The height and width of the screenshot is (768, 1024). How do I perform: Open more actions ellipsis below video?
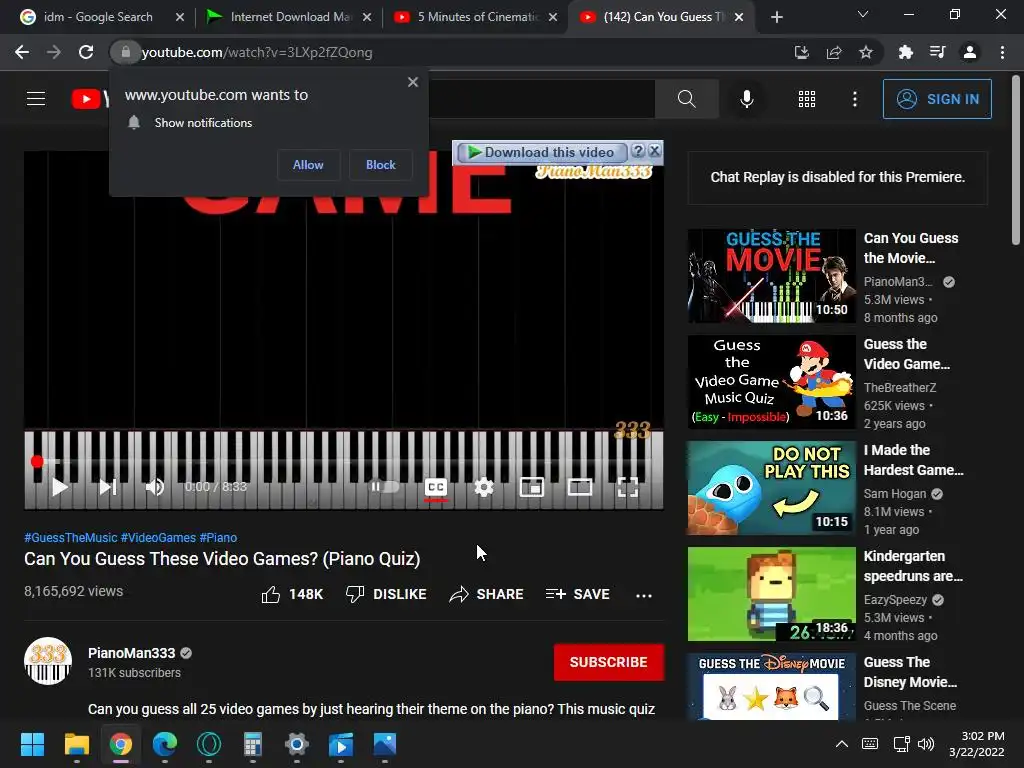click(644, 595)
